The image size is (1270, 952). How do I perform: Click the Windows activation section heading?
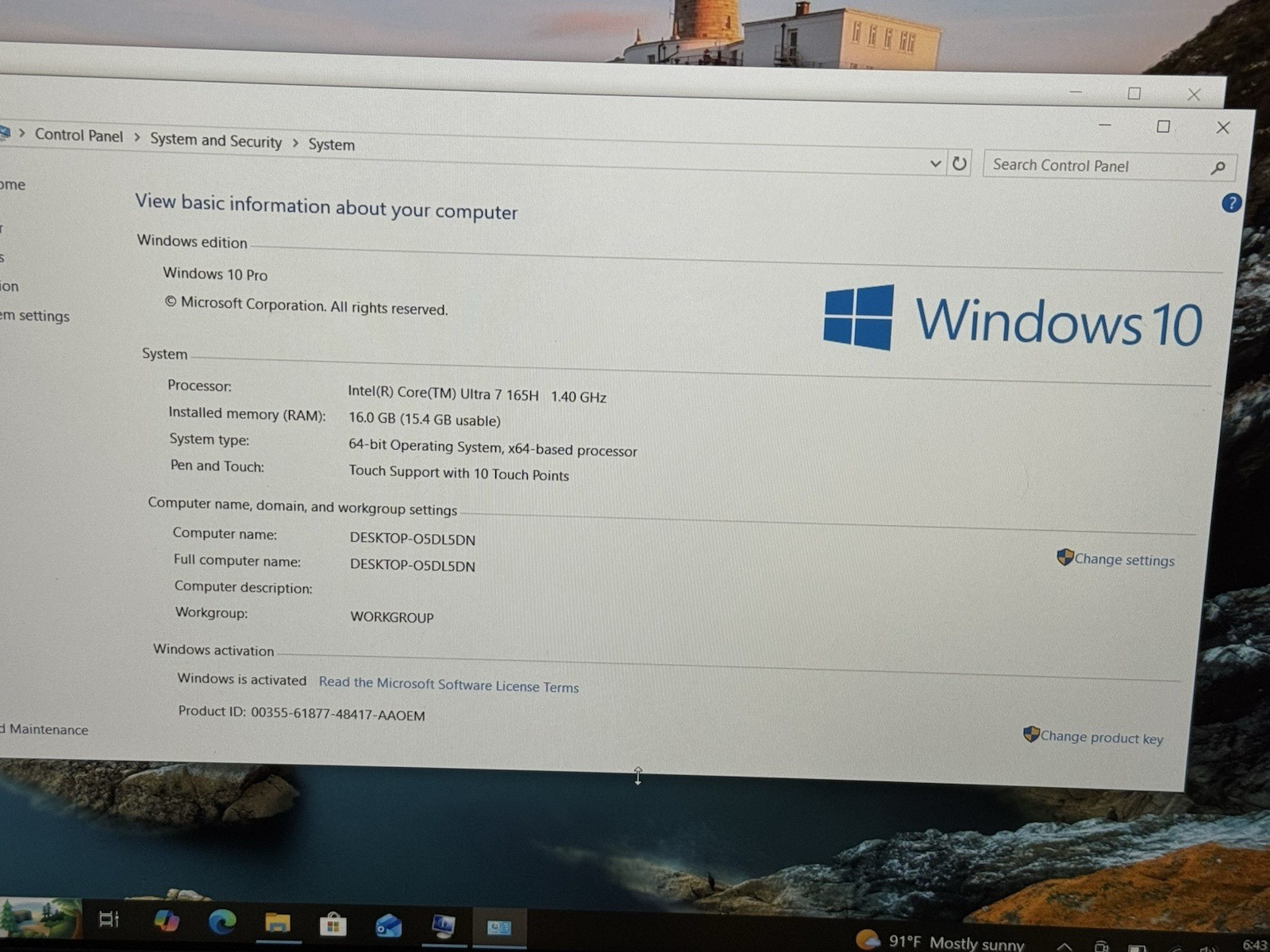214,650
